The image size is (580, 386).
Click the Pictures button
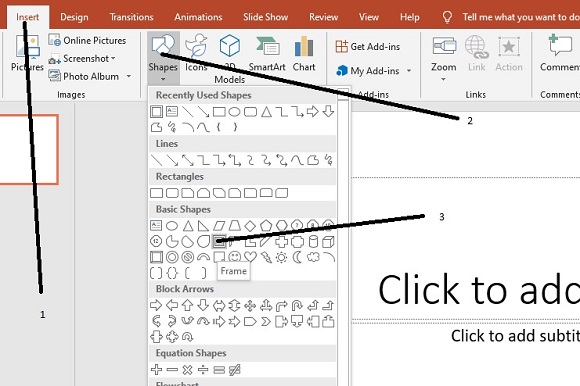[x=27, y=53]
